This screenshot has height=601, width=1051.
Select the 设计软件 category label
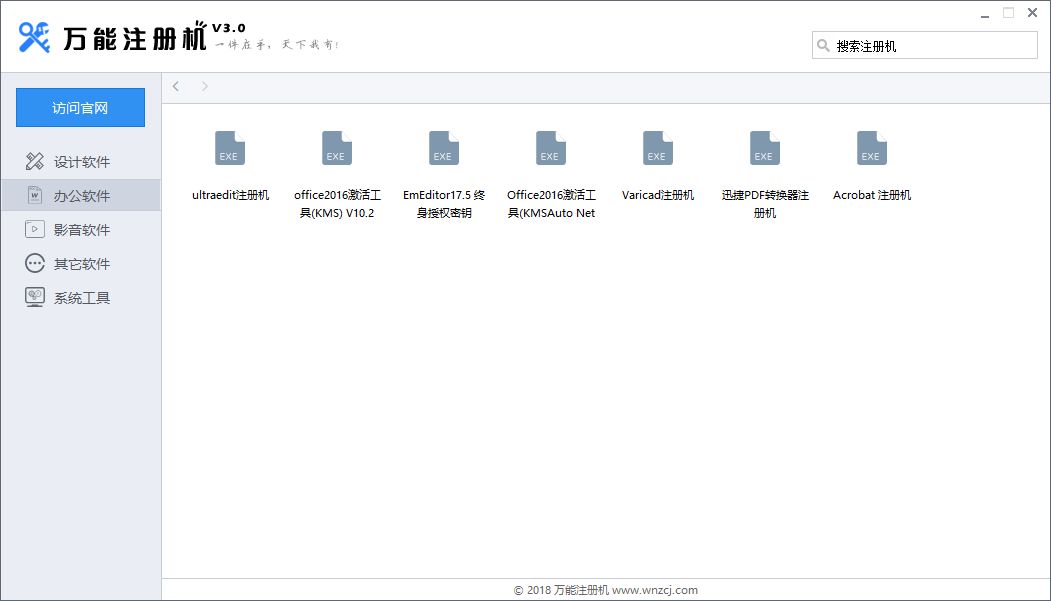[82, 162]
